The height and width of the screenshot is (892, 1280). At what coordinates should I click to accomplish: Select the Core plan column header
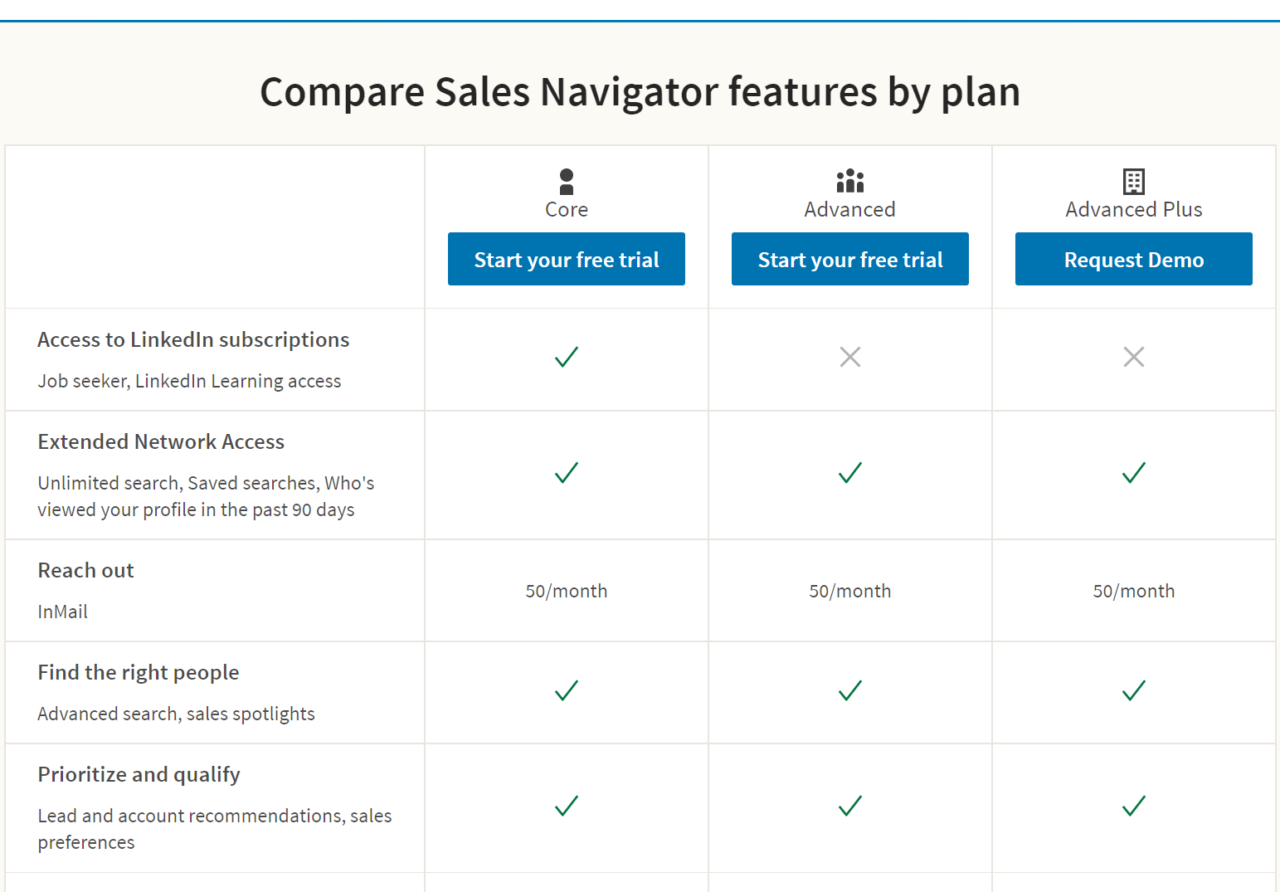[566, 209]
